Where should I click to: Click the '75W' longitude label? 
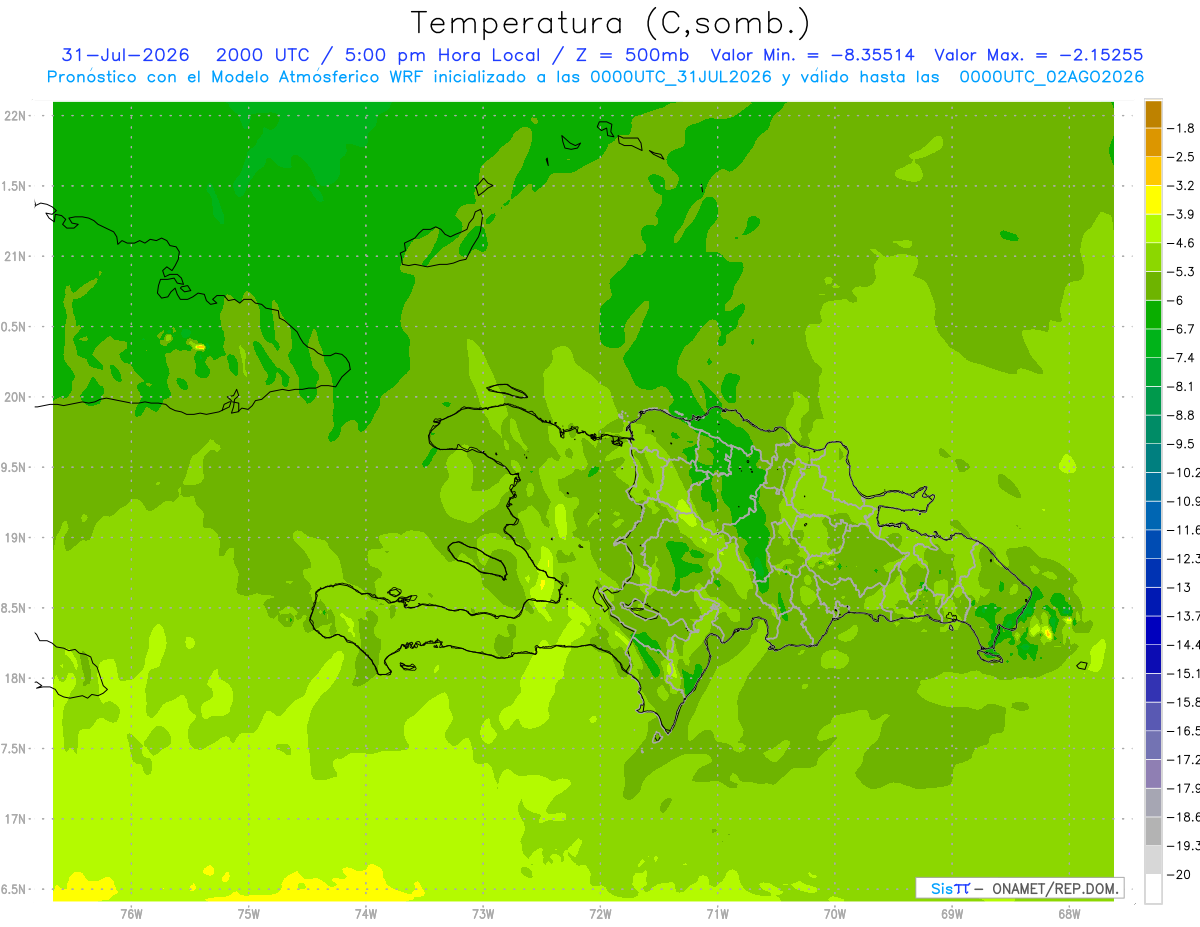249,913
